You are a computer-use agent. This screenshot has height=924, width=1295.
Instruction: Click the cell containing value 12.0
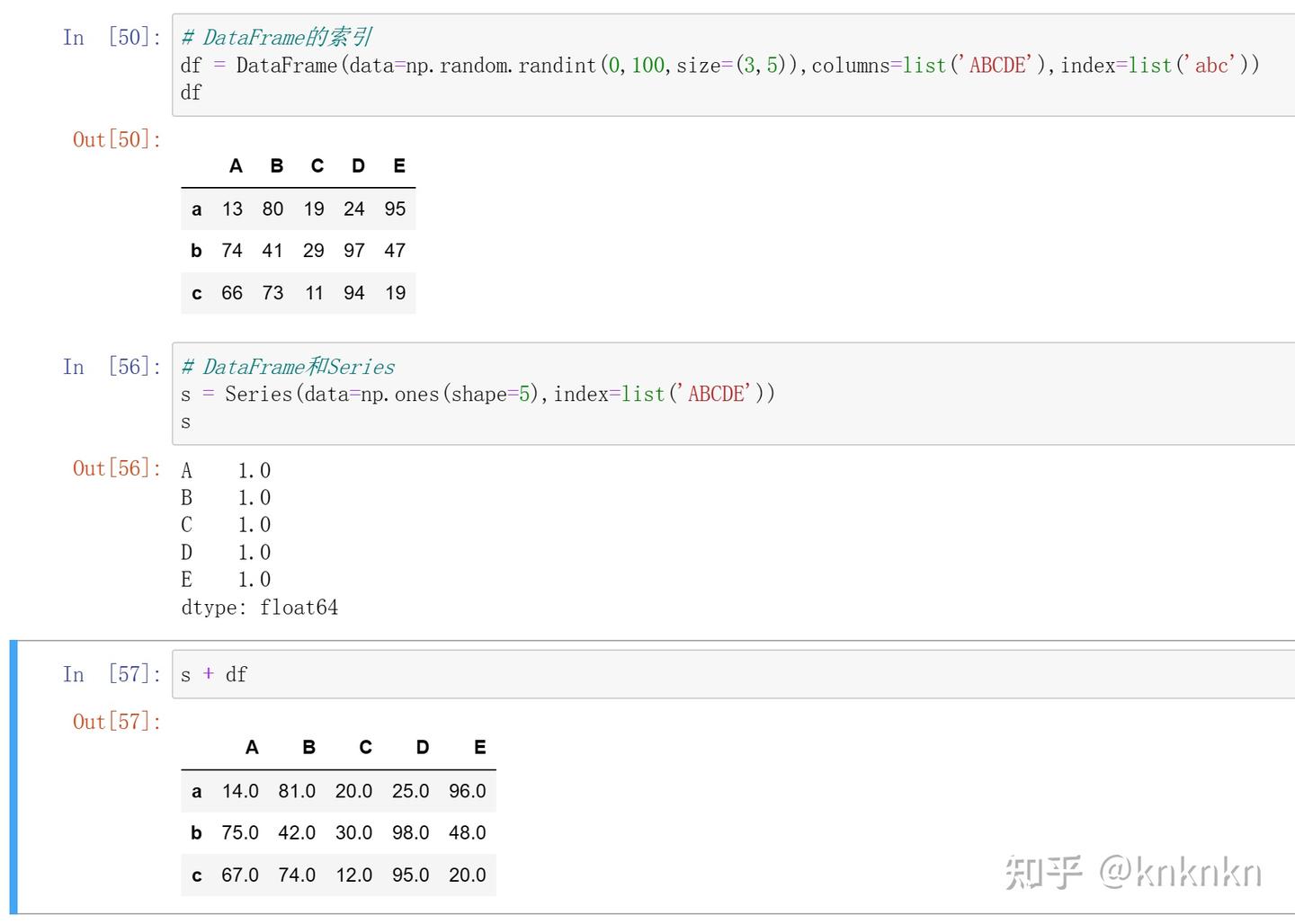[353, 875]
